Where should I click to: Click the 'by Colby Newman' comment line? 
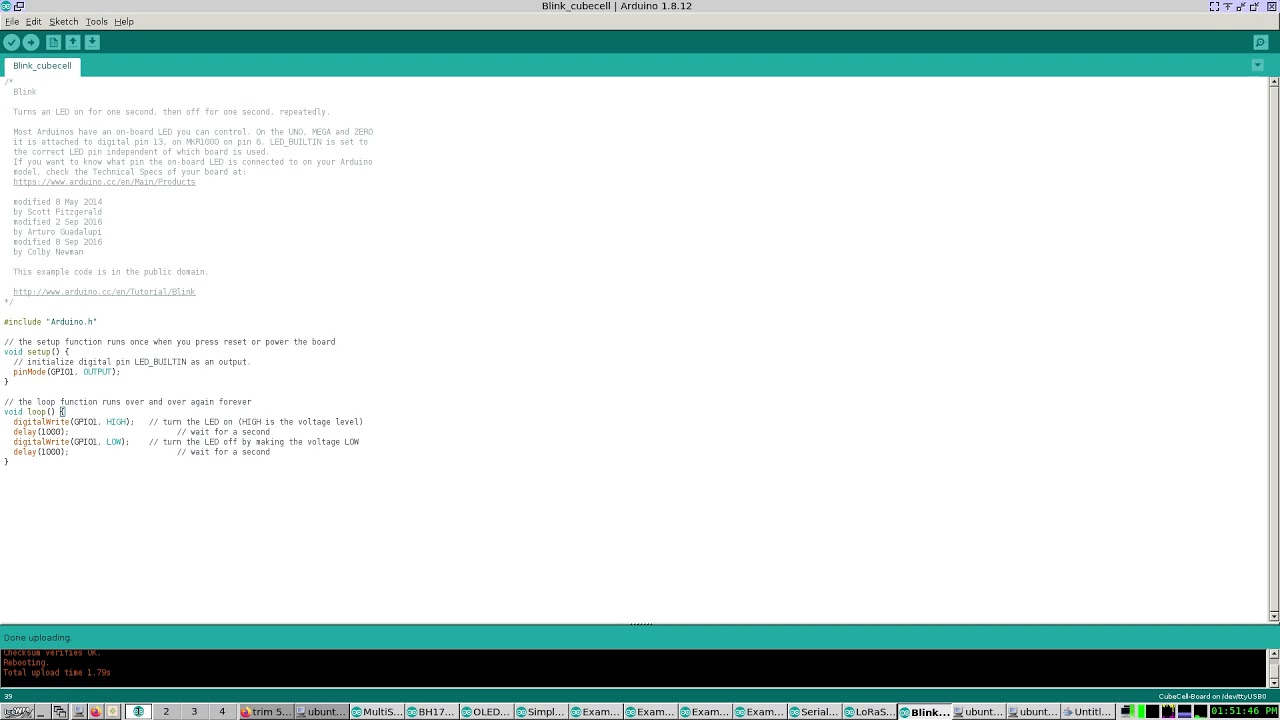pyautogui.click(x=48, y=252)
